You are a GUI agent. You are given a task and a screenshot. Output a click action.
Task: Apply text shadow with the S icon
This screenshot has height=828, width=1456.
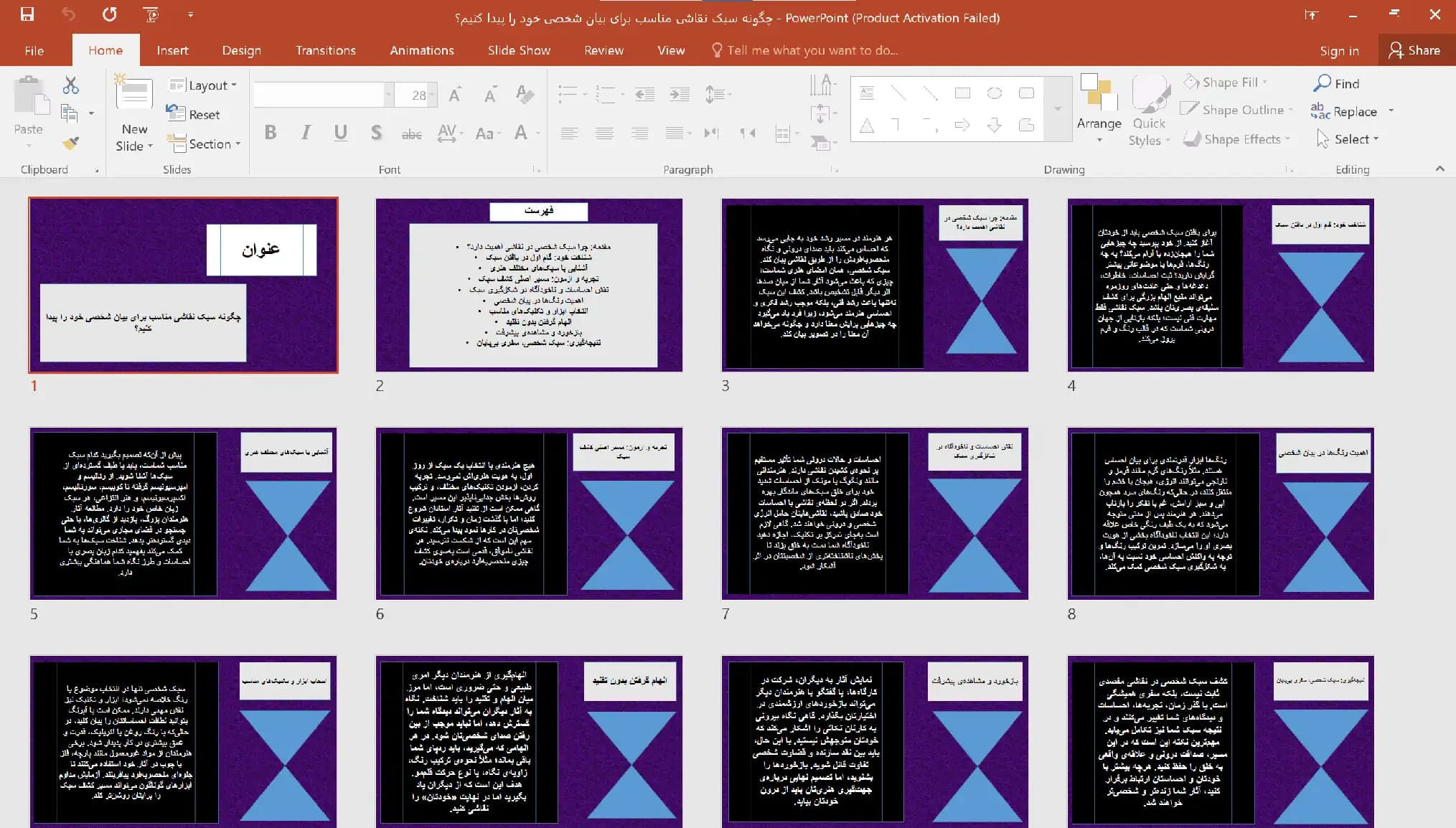click(376, 133)
